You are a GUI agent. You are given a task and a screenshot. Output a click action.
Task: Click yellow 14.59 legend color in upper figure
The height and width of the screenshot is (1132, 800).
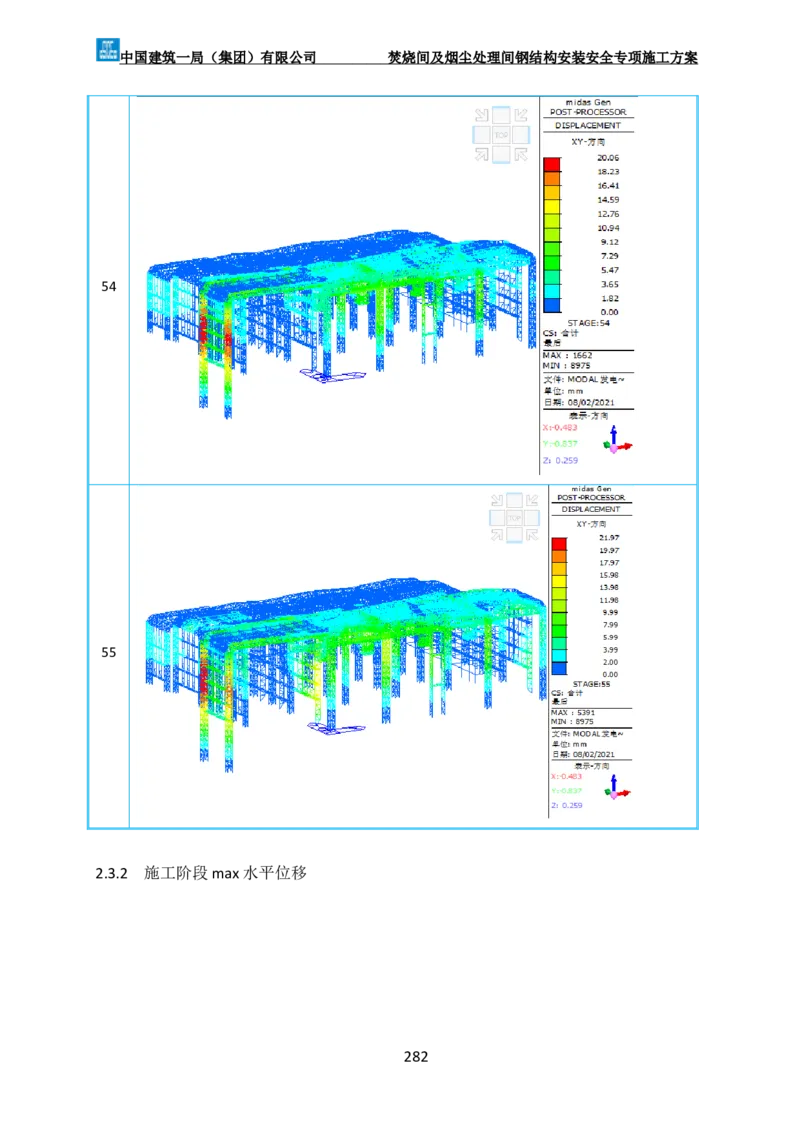(552, 206)
